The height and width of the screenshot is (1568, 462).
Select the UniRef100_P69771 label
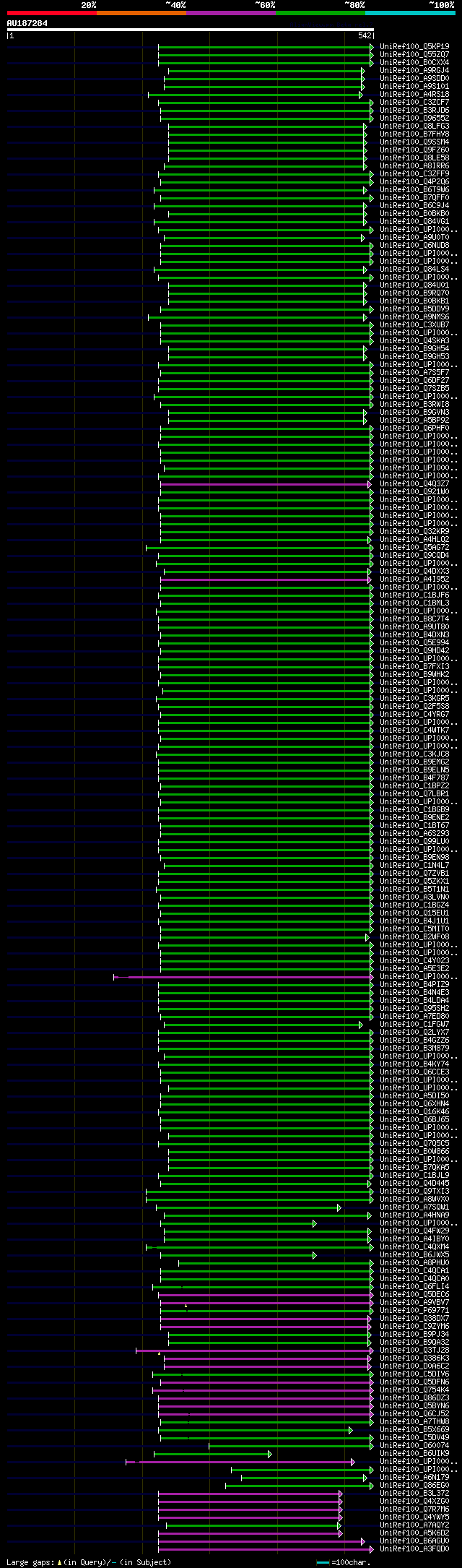tap(414, 1310)
